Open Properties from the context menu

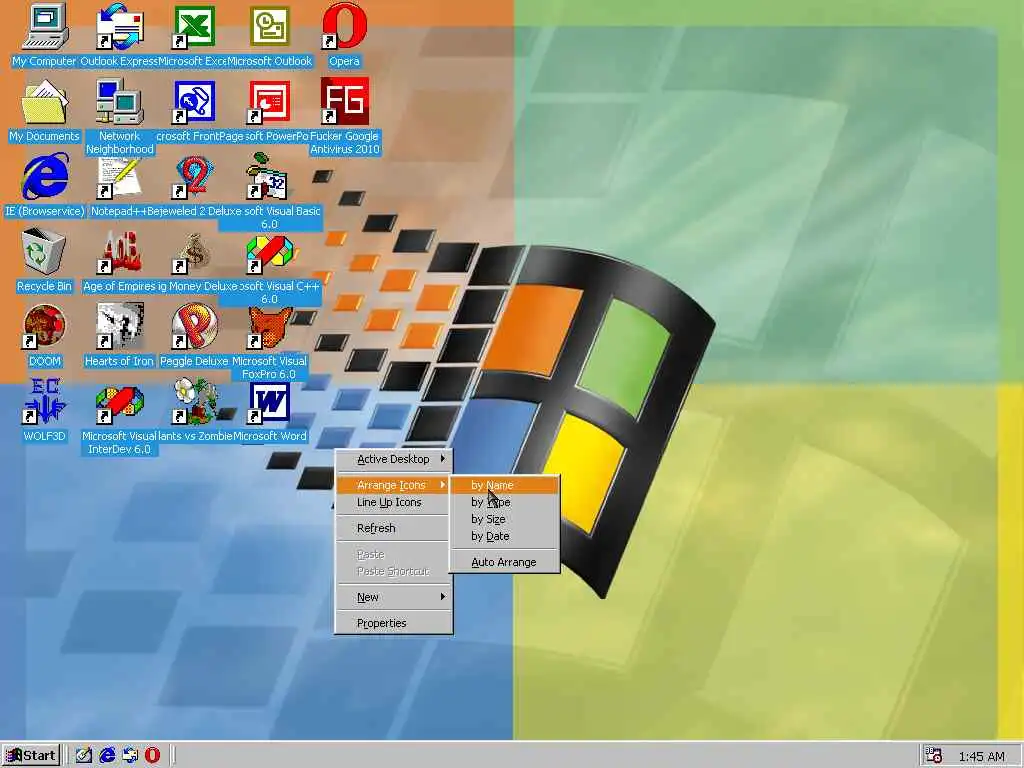394,623
